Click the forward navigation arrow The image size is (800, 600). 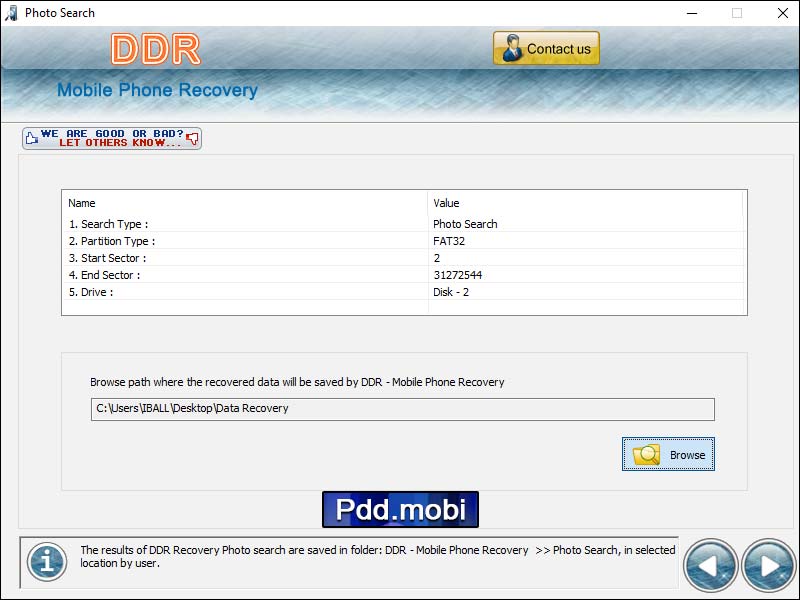point(768,564)
